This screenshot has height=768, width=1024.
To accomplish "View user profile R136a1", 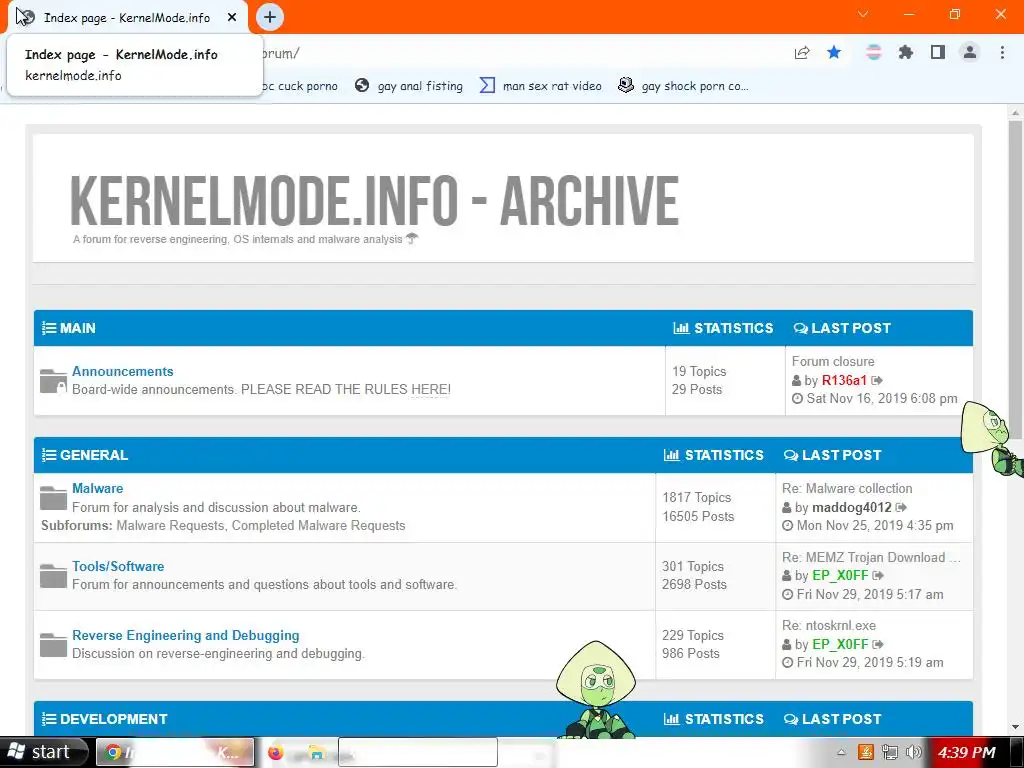I will [844, 380].
